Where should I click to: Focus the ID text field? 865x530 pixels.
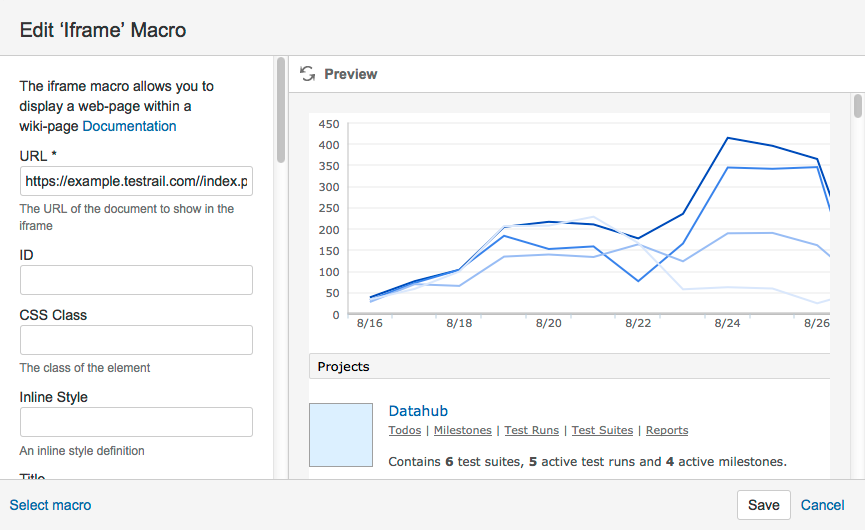136,280
